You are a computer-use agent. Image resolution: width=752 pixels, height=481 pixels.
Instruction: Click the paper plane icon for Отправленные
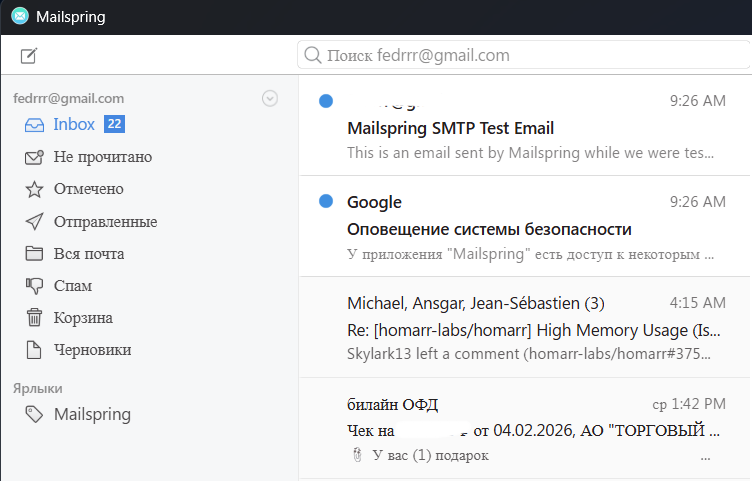(34, 221)
